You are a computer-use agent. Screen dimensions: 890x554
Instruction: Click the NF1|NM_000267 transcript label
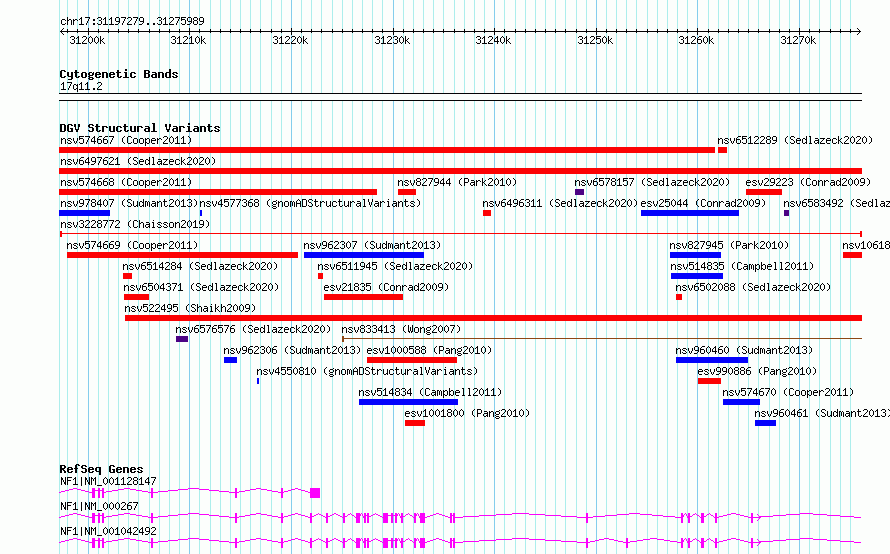(x=99, y=506)
